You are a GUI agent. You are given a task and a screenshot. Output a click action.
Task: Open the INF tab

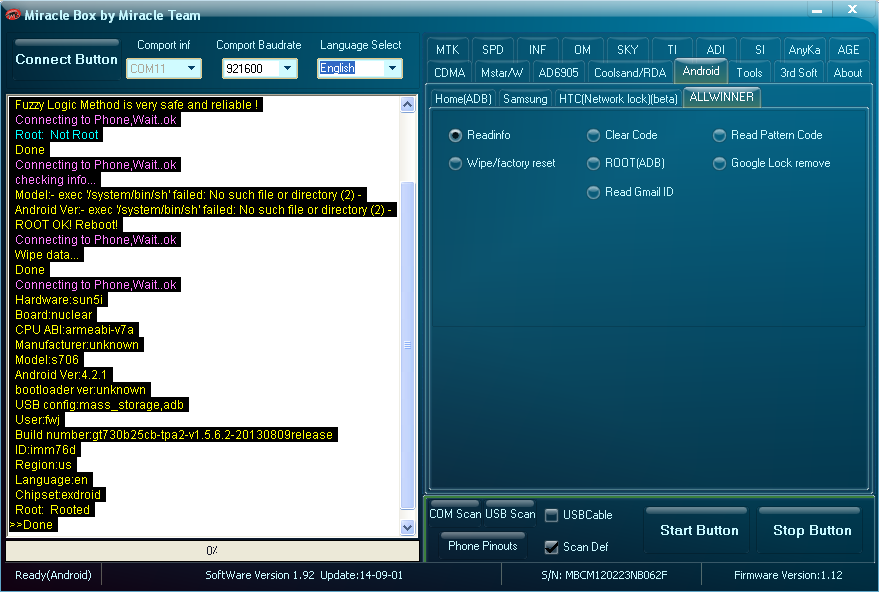(537, 50)
